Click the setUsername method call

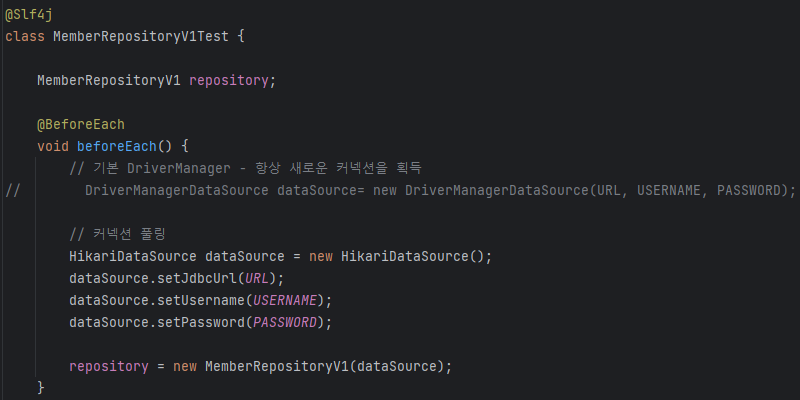coord(201,300)
